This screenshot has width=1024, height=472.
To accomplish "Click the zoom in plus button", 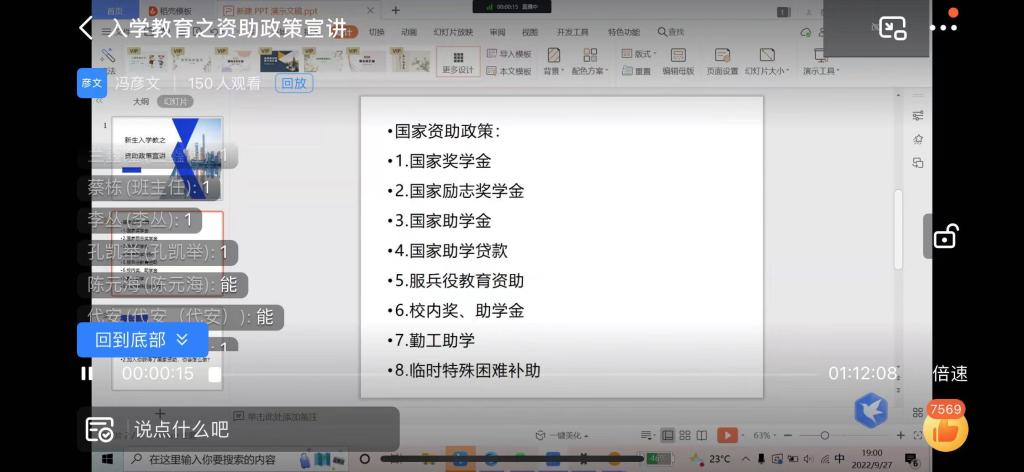I will coord(901,435).
